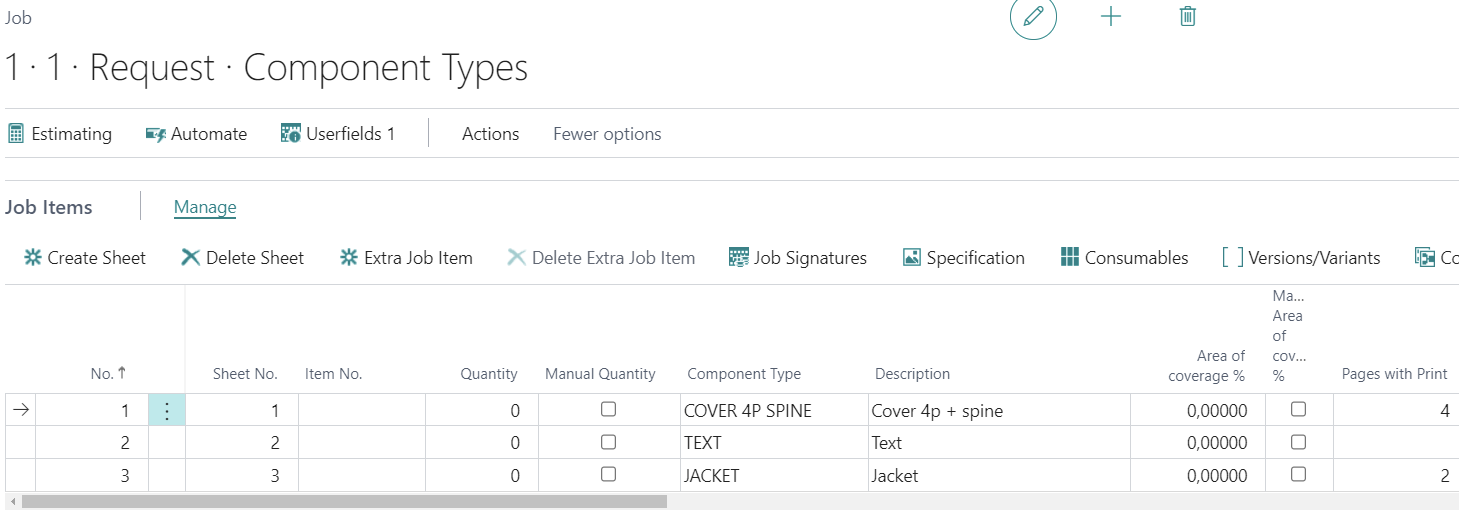Screen dimensions: 1459x532
Task: Add a new job with plus icon
Action: (x=1111, y=16)
